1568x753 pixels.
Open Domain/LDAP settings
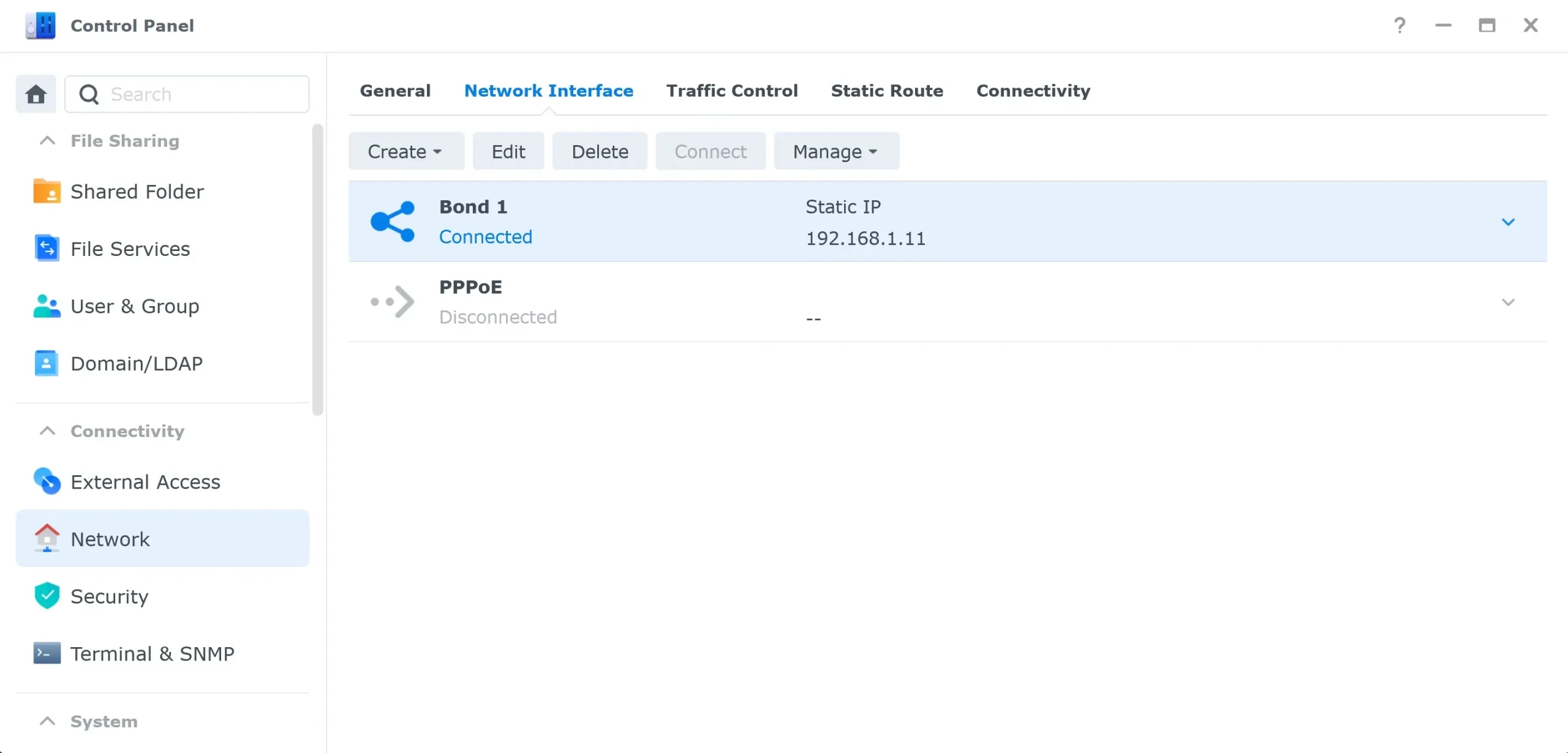pos(136,363)
